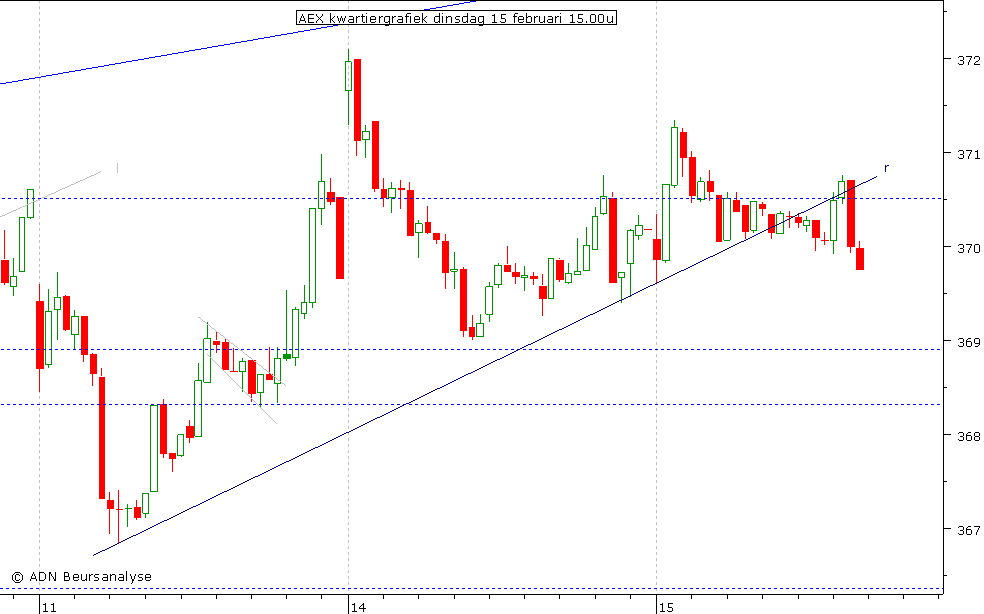The image size is (984, 614).
Task: Click the 372 price axis label
Action: point(968,60)
